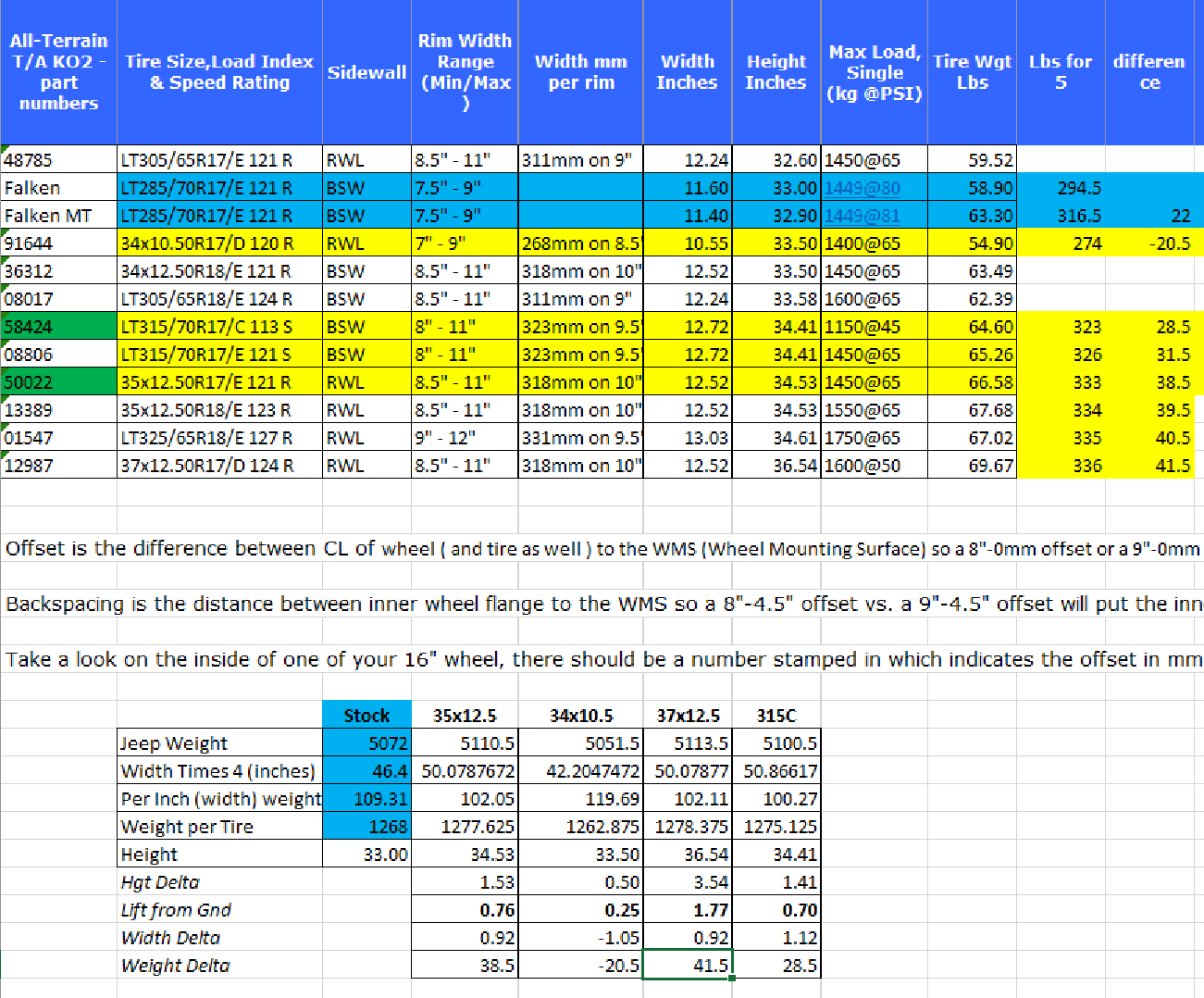Select the difference value -20.5 in row 91644

1149,243
